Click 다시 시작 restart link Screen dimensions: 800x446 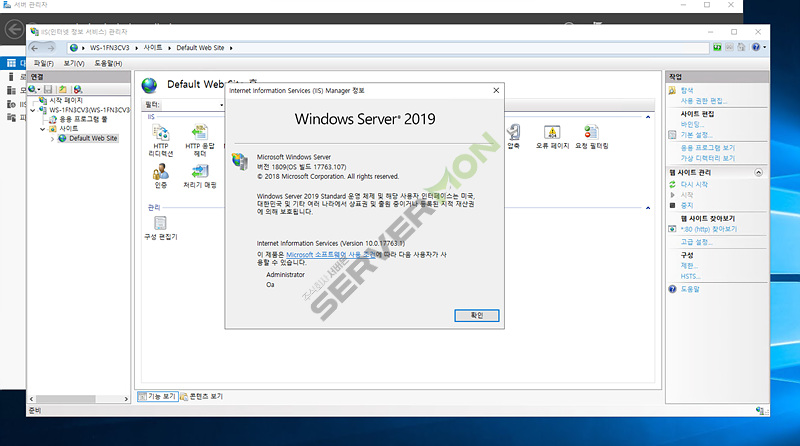(694, 184)
